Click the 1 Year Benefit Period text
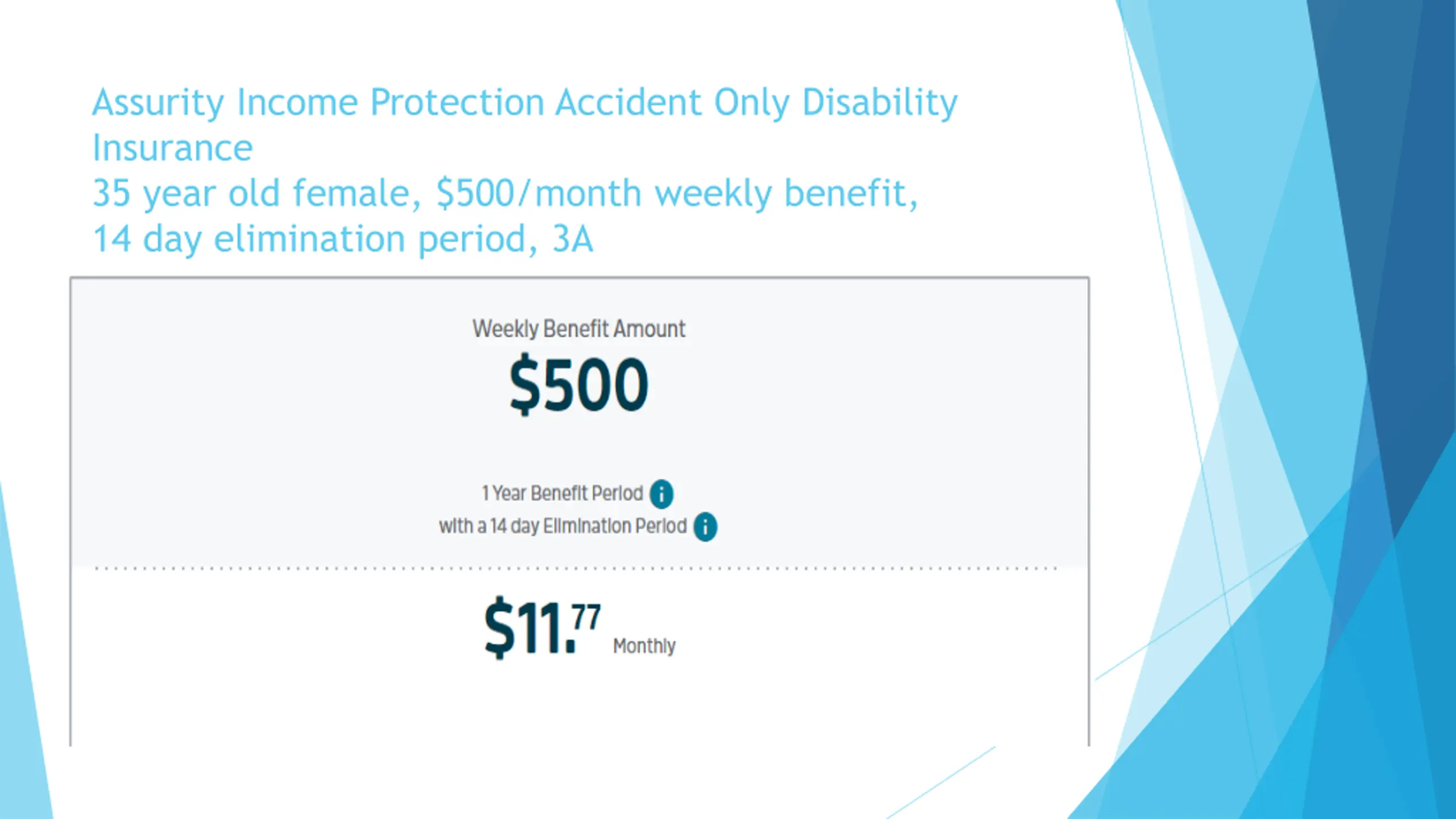The height and width of the screenshot is (819, 1456). click(x=562, y=493)
